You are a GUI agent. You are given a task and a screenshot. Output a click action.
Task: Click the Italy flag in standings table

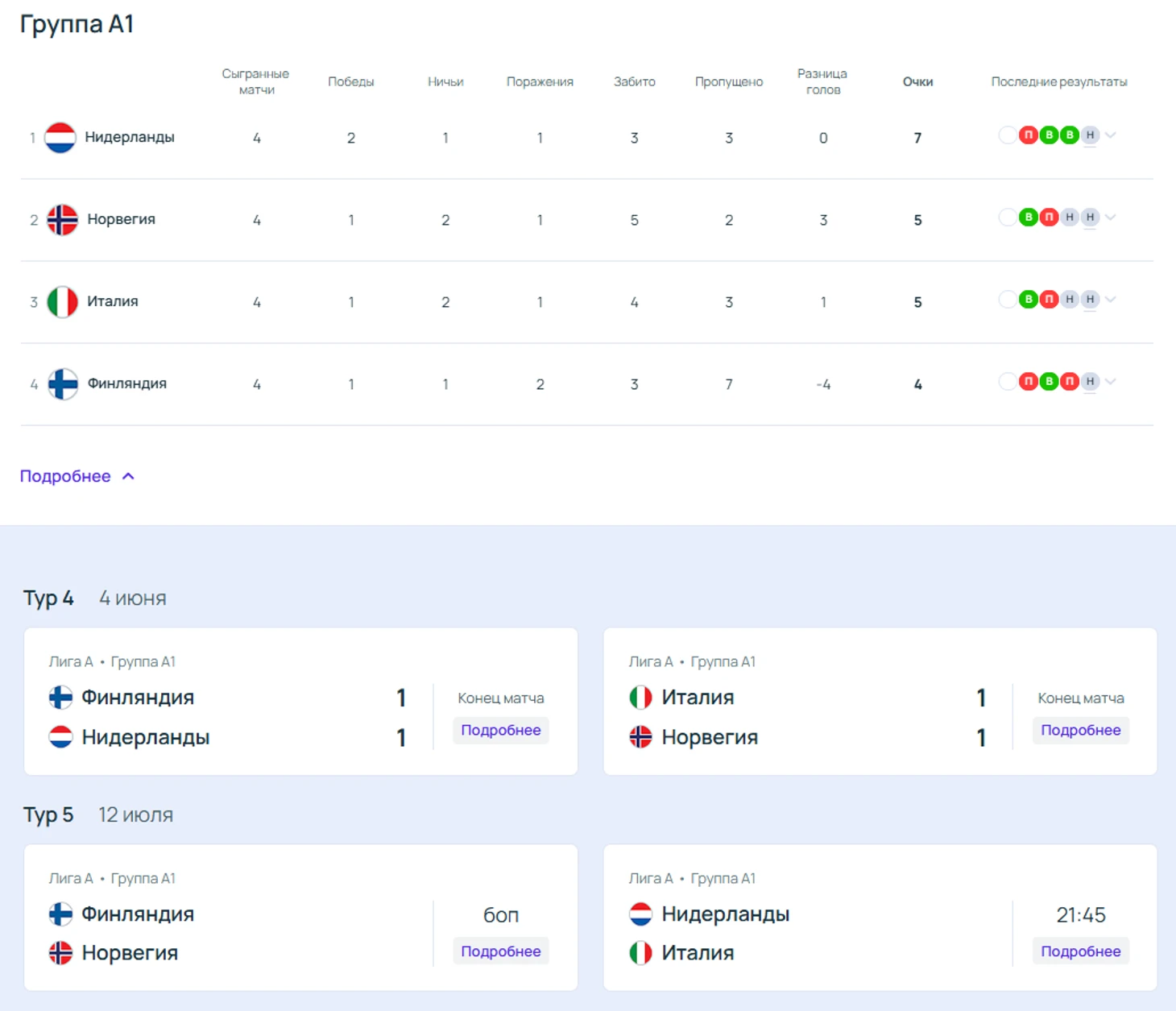(62, 302)
